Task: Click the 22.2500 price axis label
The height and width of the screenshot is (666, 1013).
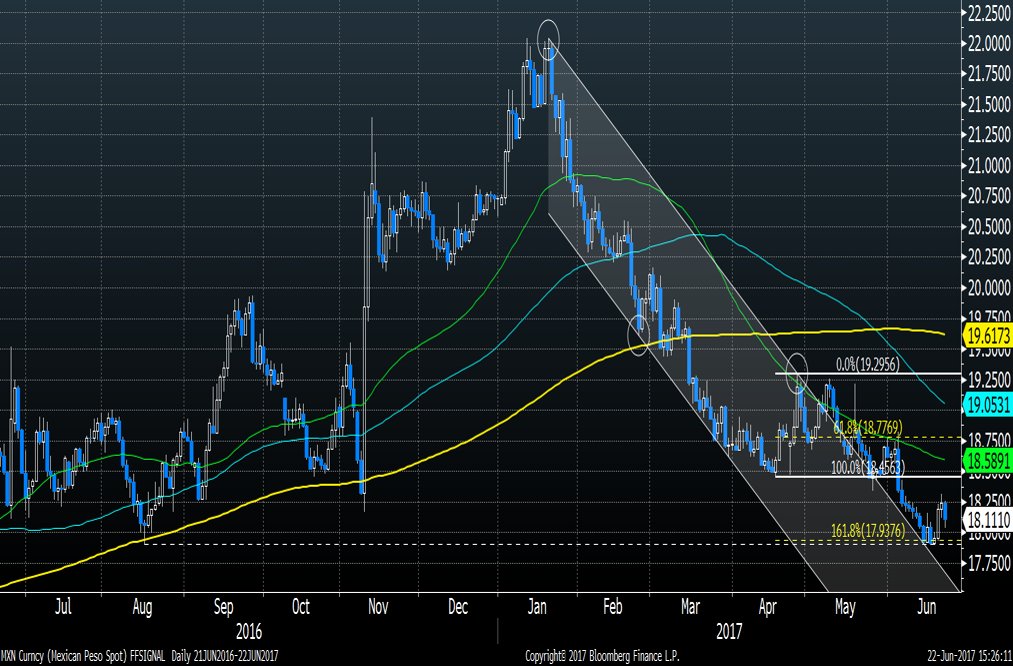Action: [x=990, y=14]
